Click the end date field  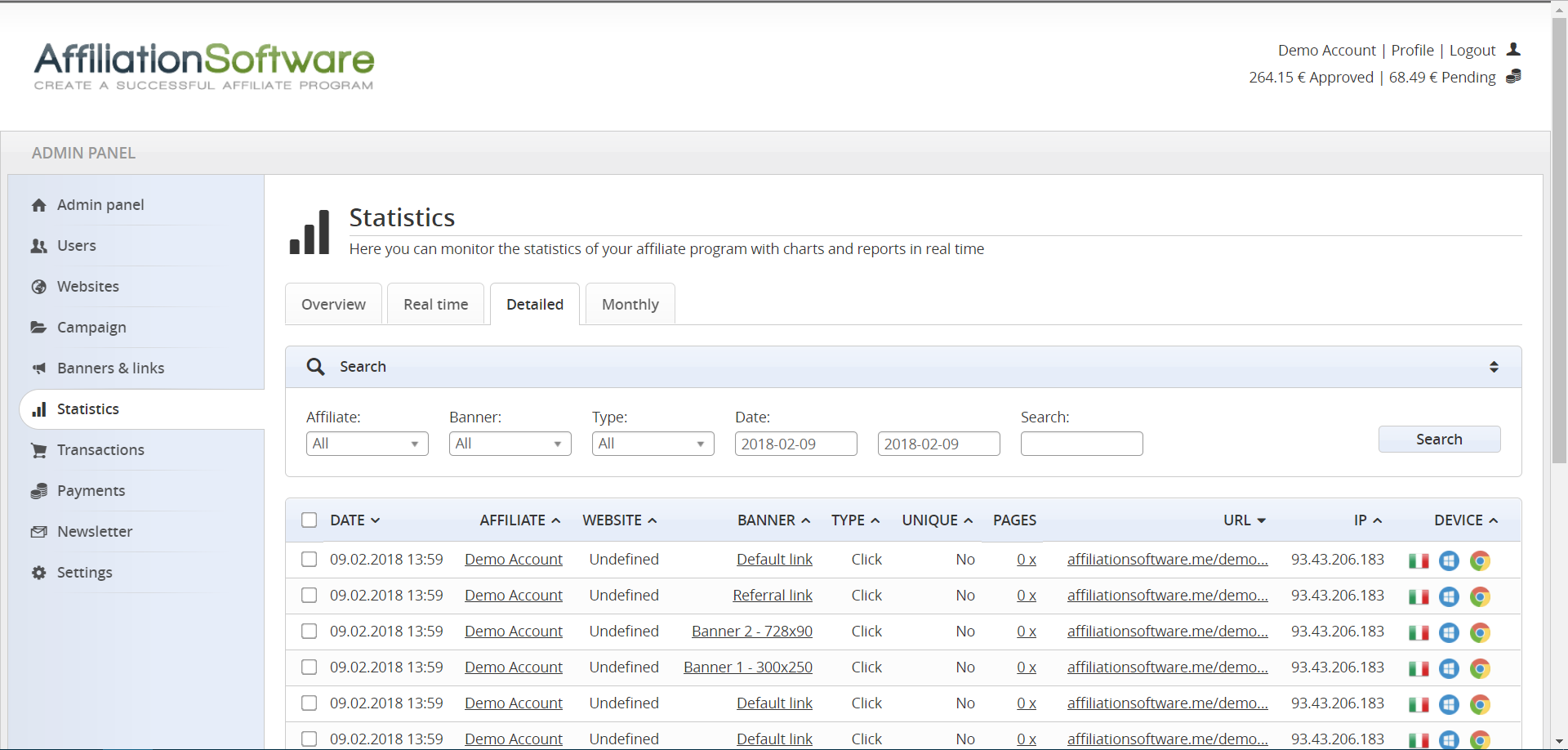(x=939, y=444)
